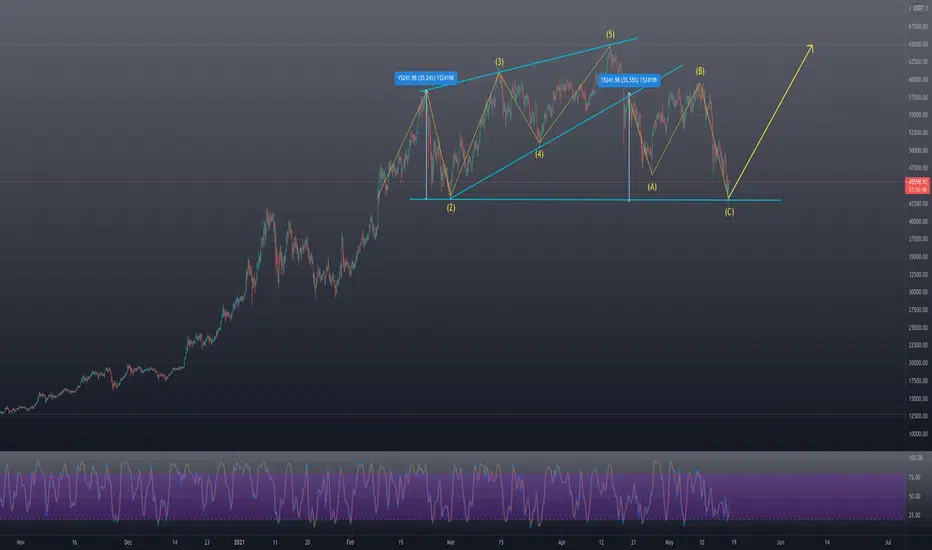Viewport: 932px width, 550px height.
Task: Click the 35000.00 price axis label
Action: coord(918,257)
